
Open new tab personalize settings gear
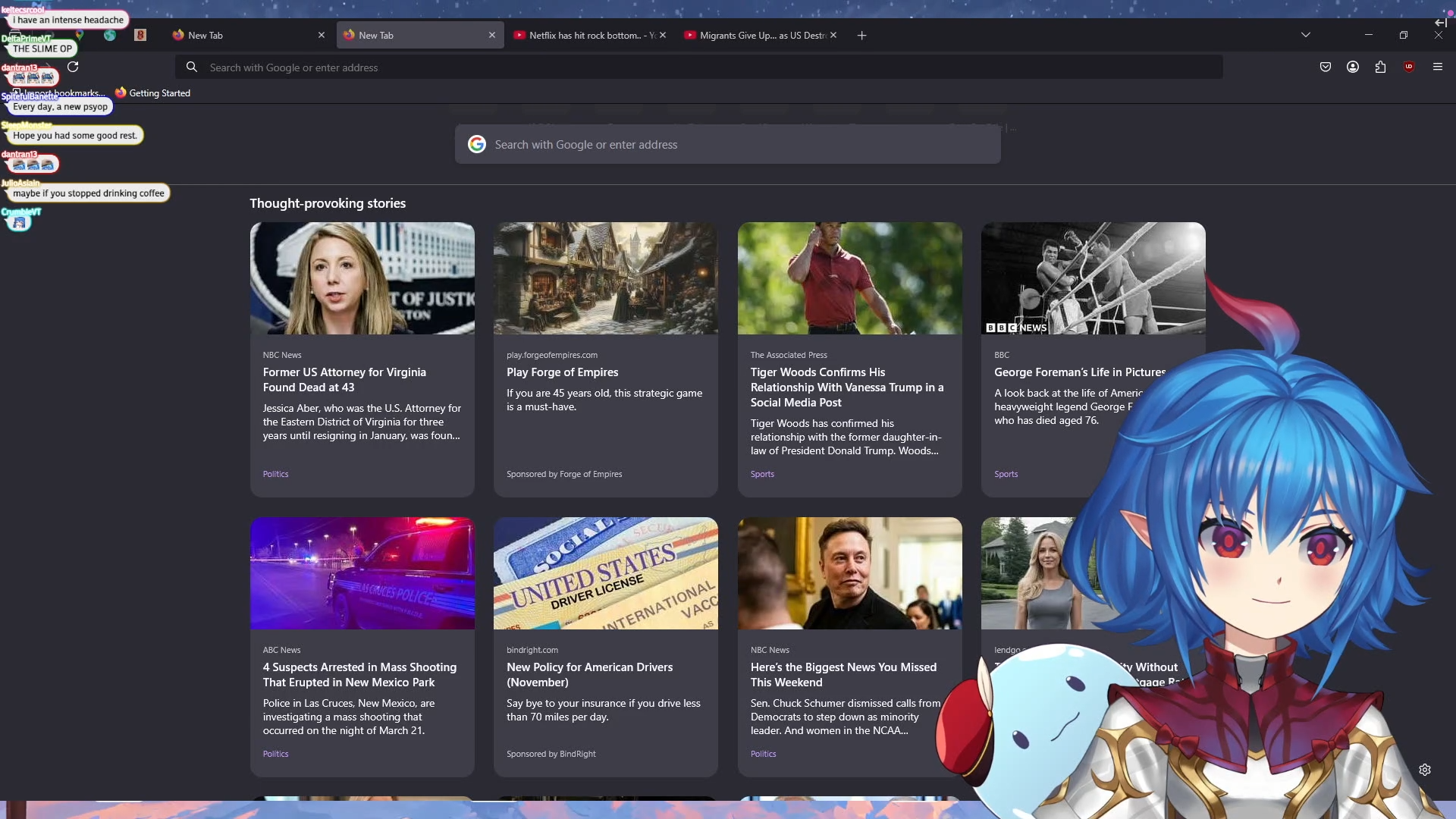click(x=1425, y=770)
